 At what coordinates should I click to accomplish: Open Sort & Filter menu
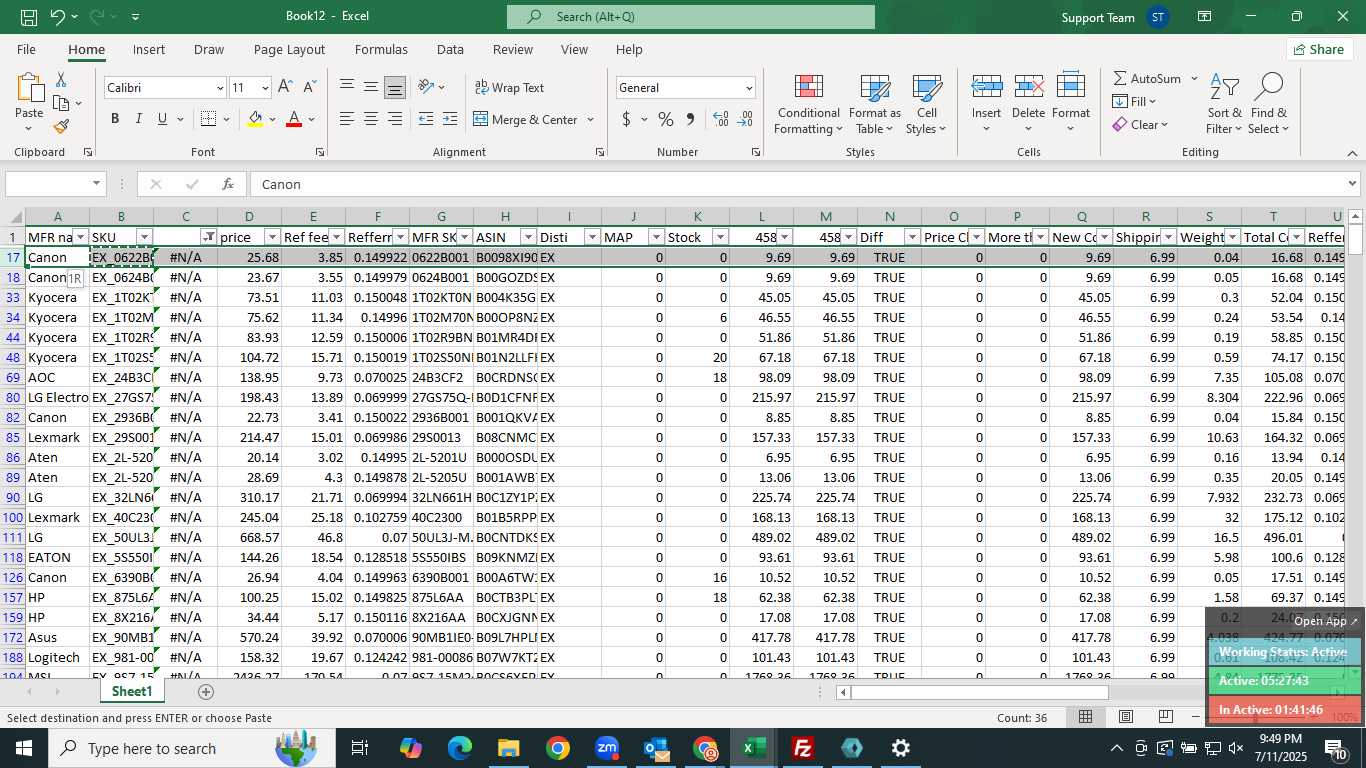(1224, 104)
